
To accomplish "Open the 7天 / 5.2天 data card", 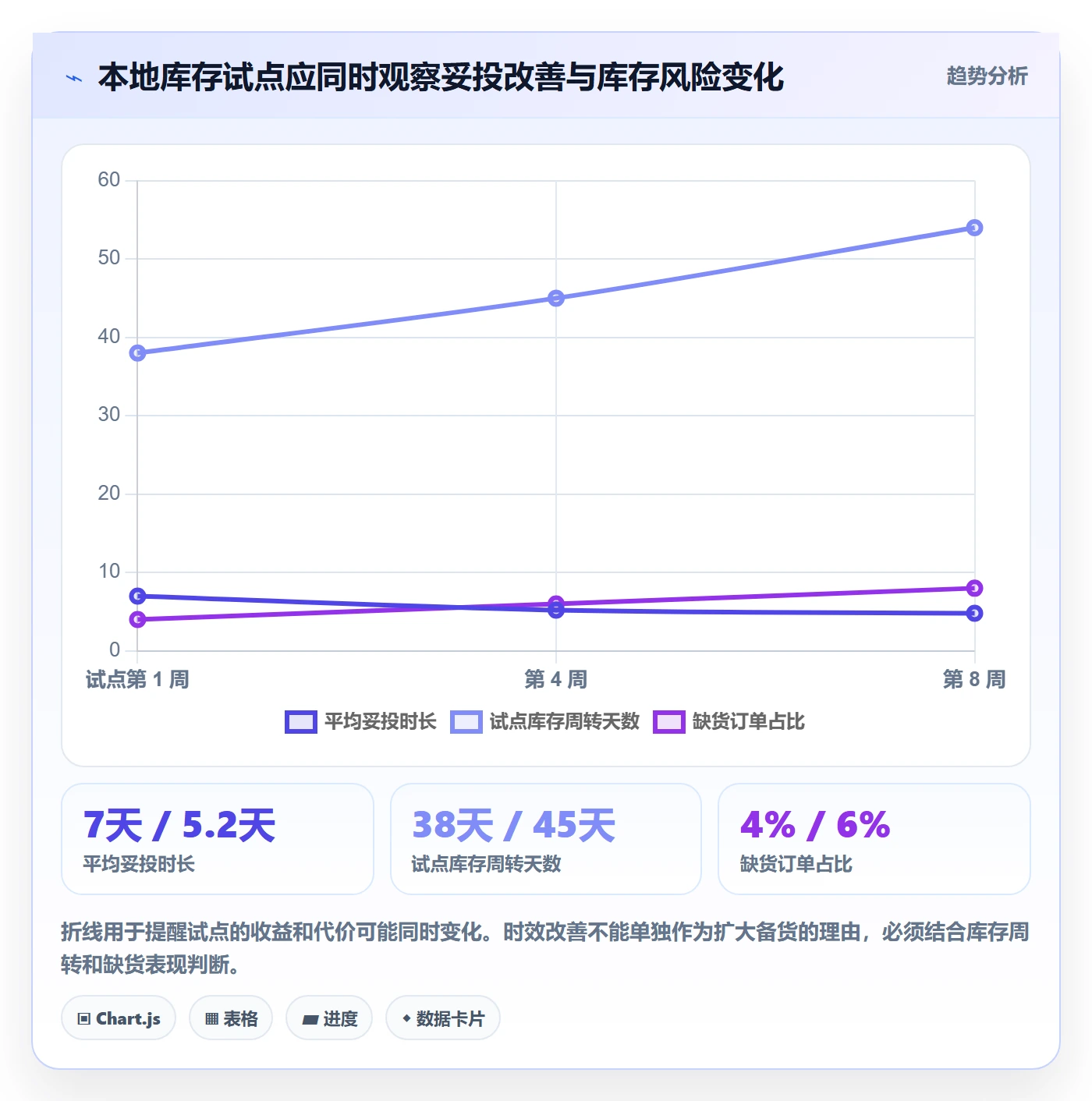I will [x=218, y=839].
